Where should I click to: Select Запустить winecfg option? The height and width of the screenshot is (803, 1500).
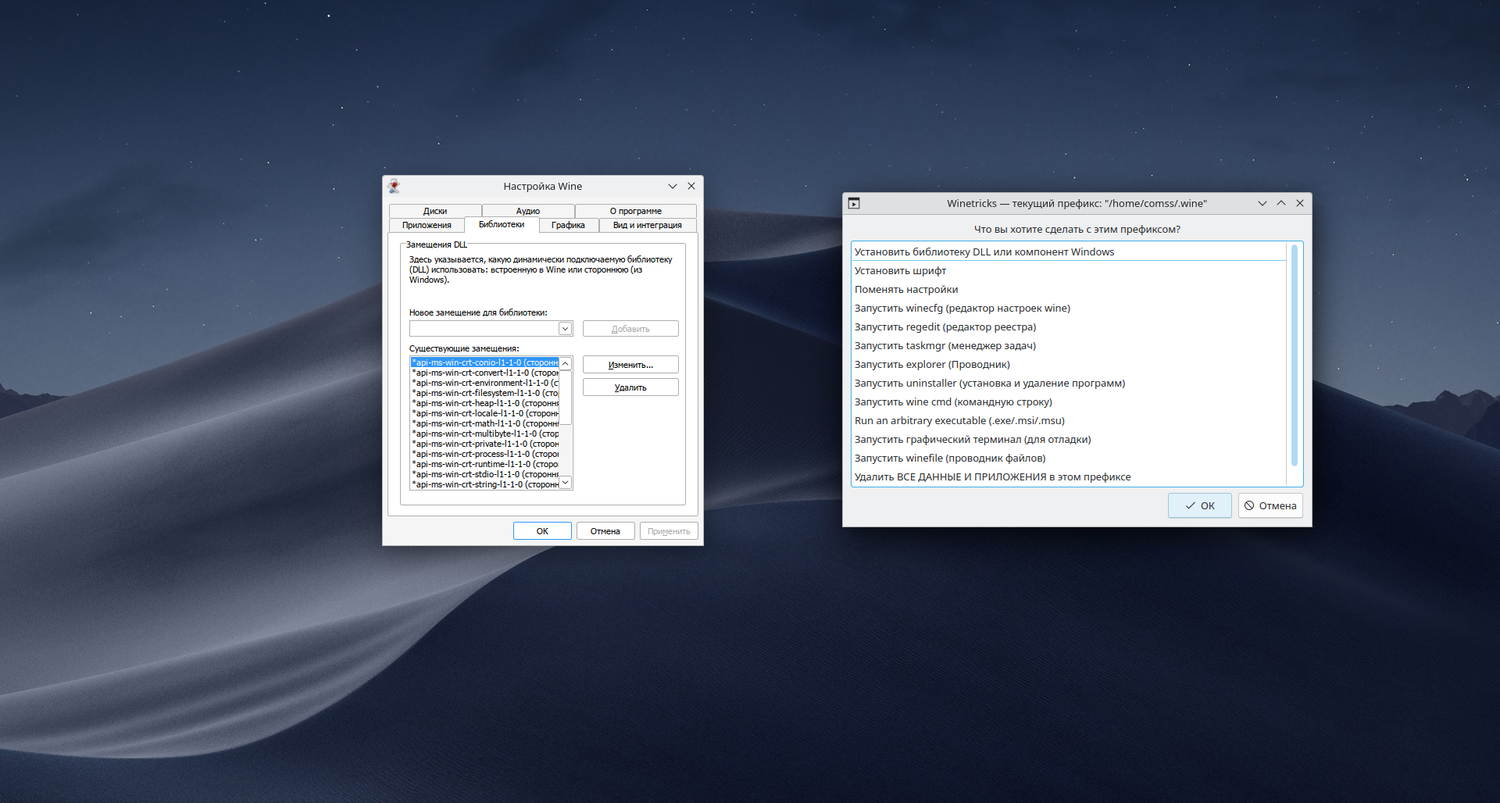(1069, 308)
